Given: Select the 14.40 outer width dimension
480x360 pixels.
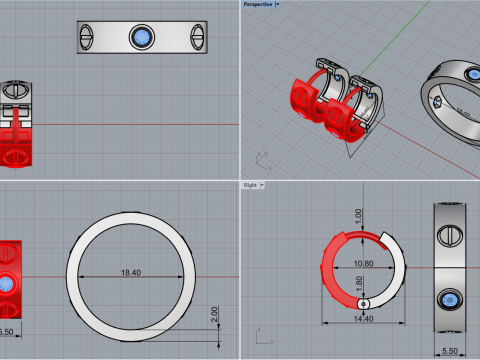Looking at the screenshot, I should pos(363,319).
